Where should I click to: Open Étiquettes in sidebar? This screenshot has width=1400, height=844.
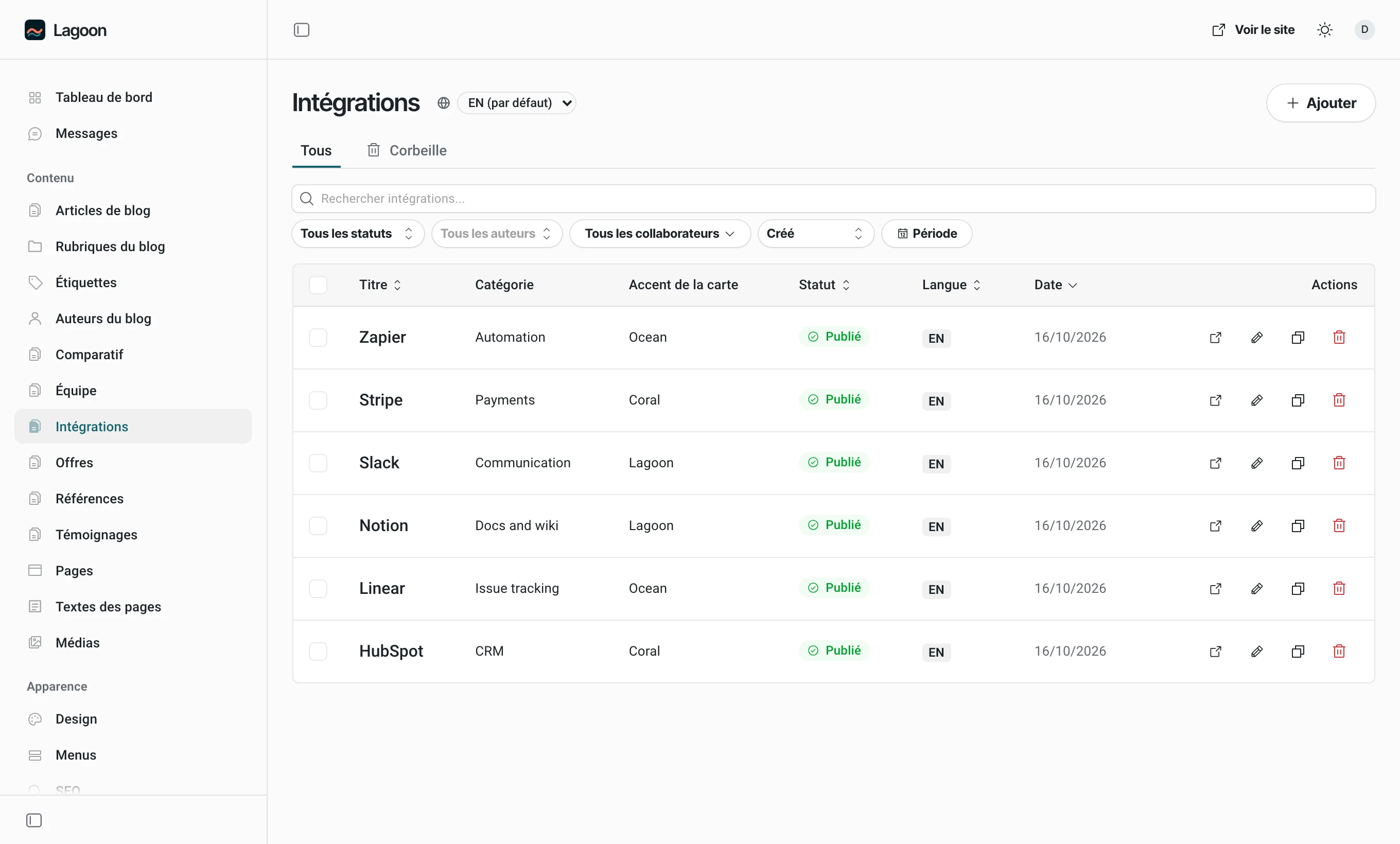pyautogui.click(x=133, y=283)
